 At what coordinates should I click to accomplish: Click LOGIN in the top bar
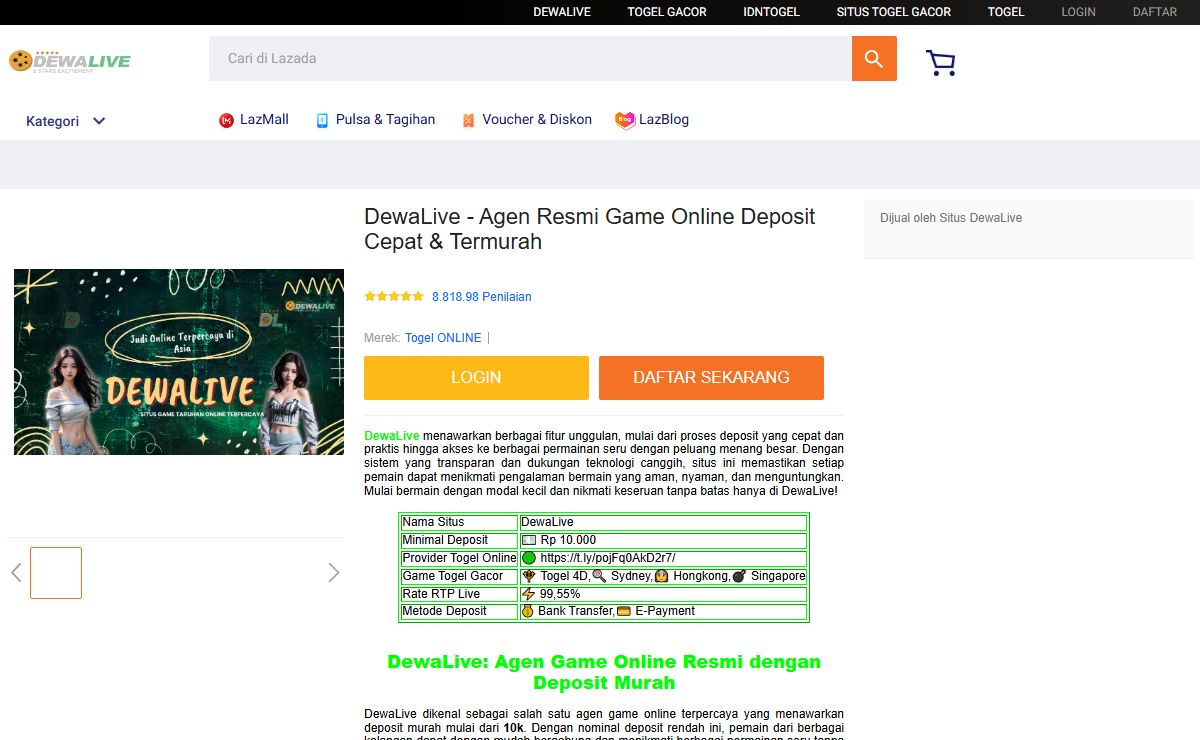(1078, 12)
